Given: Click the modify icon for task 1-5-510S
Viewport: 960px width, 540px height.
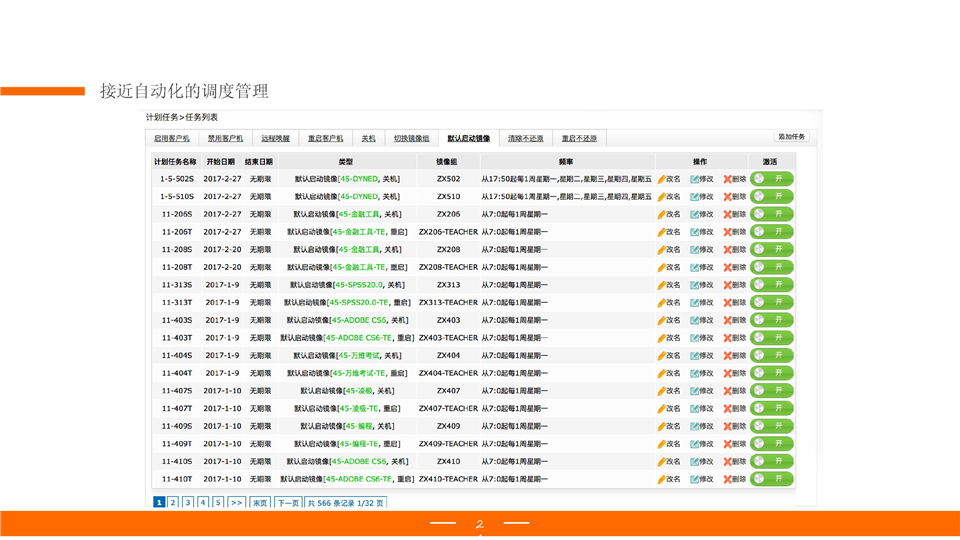Looking at the screenshot, I should click(695, 197).
